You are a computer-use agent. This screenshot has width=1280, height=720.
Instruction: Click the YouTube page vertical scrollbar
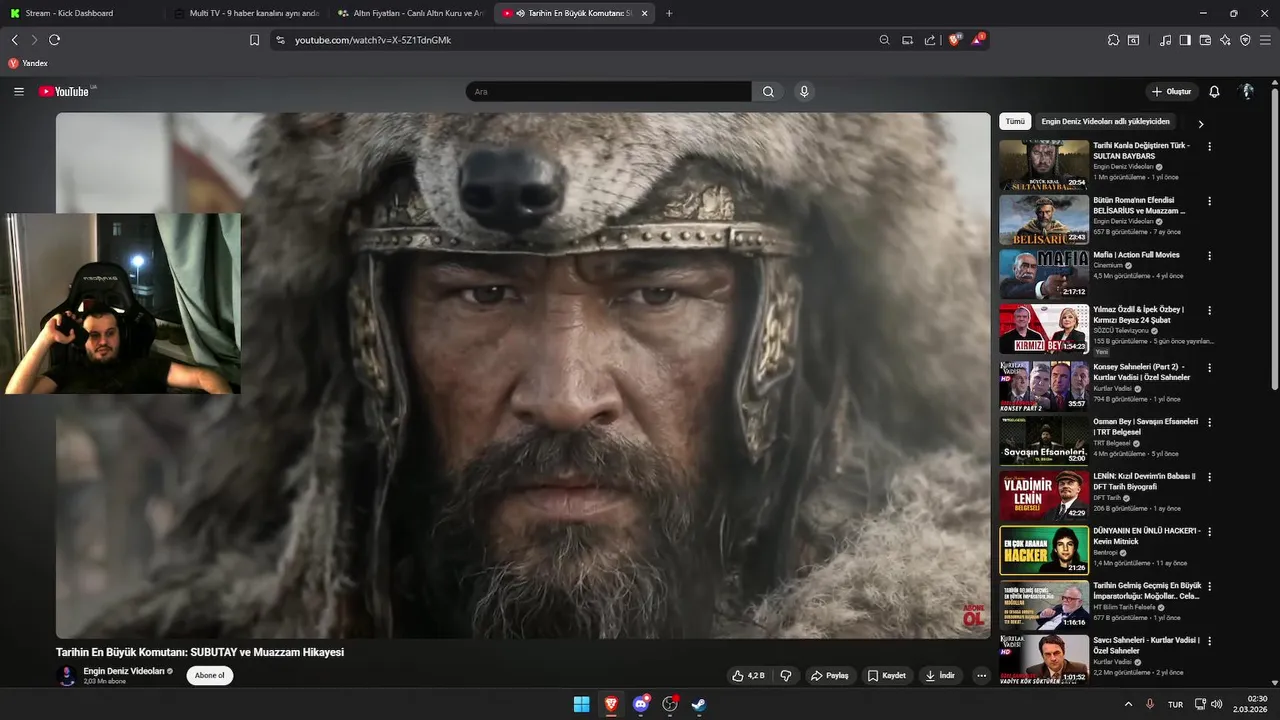coord(1274,240)
